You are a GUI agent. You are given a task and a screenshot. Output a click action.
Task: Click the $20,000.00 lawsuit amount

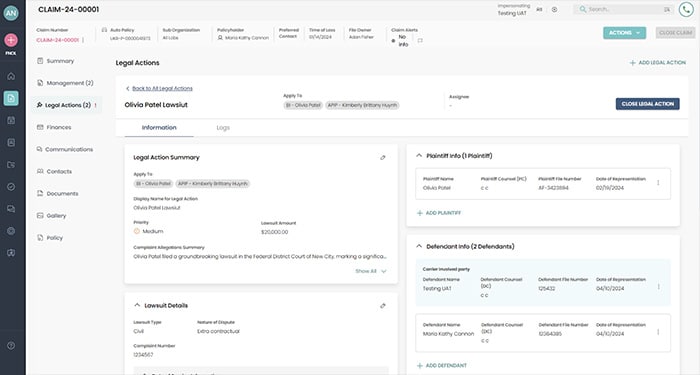274,232
